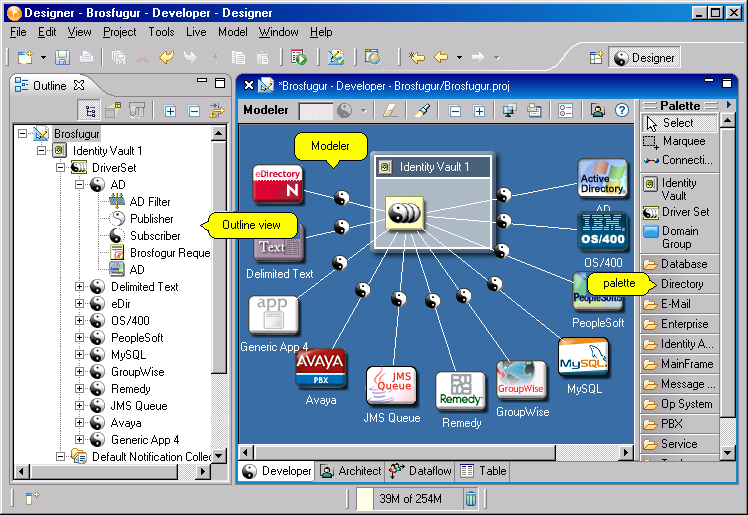
Task: Select the driver set icon inside Identity Vault 1
Action: point(405,213)
